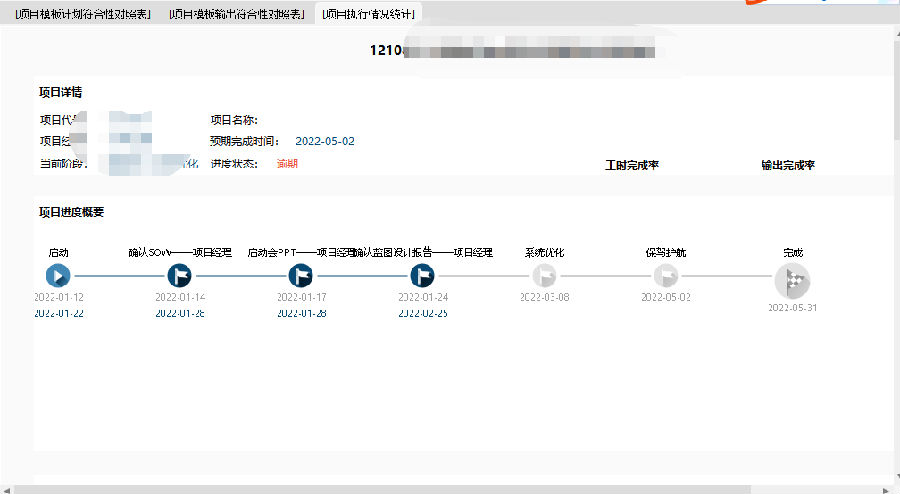Switch to the 项目模板输出符合性对照表 tab

[236, 14]
